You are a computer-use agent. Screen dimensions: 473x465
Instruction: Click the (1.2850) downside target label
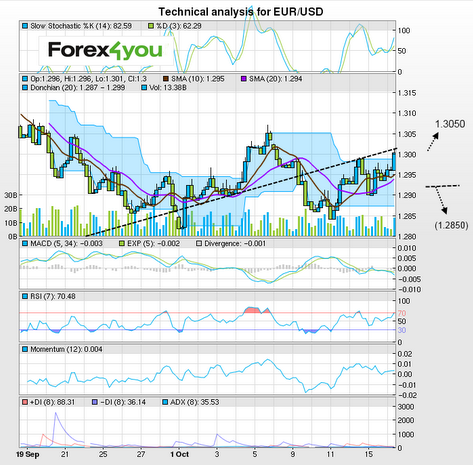click(x=451, y=226)
